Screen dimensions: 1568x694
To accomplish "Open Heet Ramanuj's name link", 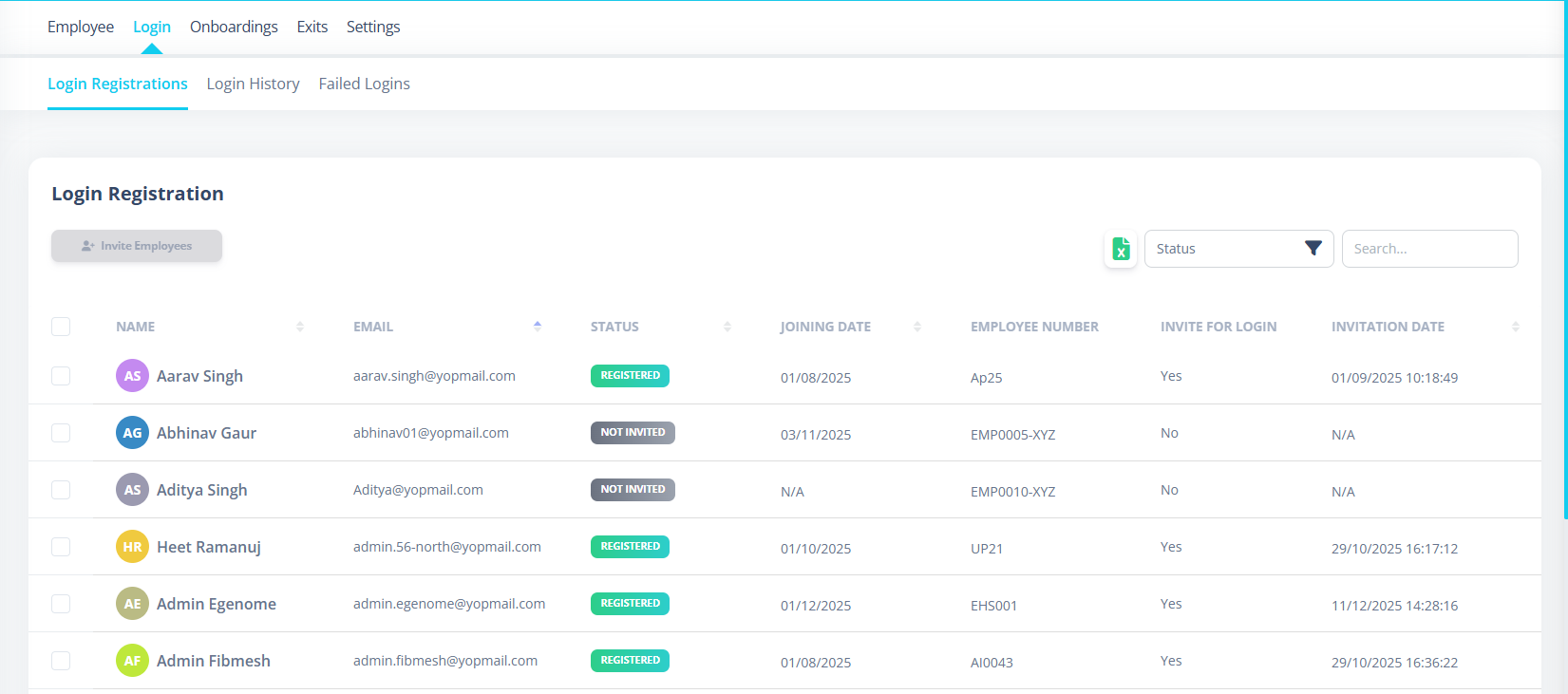I will coord(209,547).
